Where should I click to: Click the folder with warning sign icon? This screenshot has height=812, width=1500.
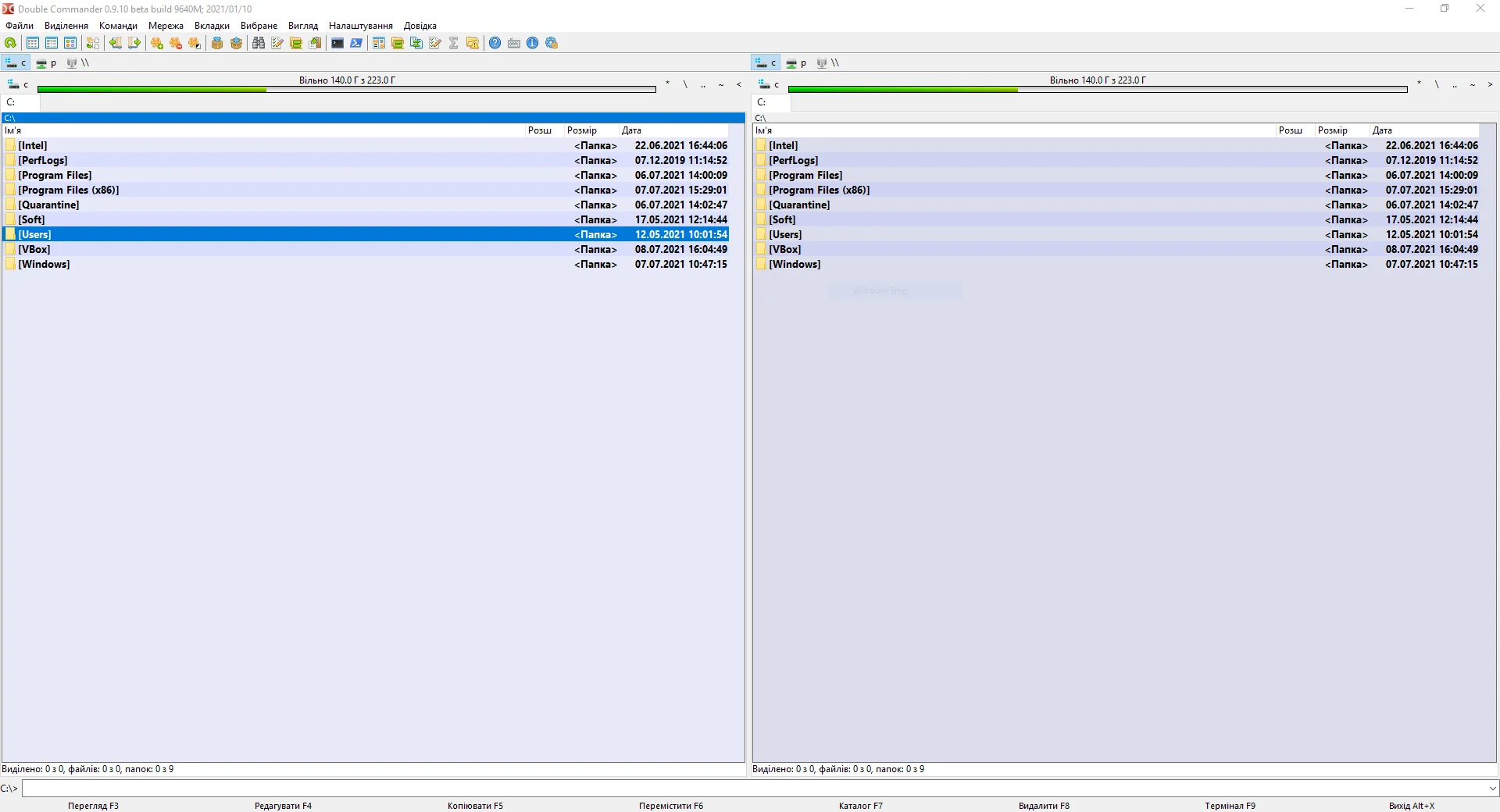[x=473, y=43]
